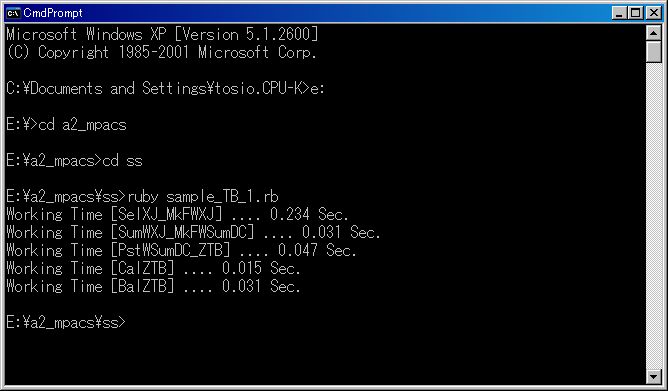Click the Microsoft Windows XP version line
The image size is (668, 391).
[162, 34]
